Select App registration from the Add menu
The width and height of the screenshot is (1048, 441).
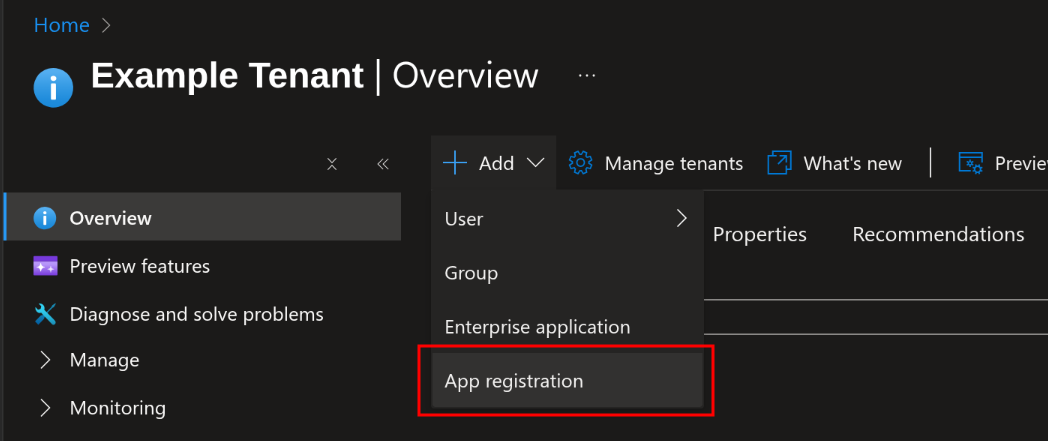[x=514, y=381]
